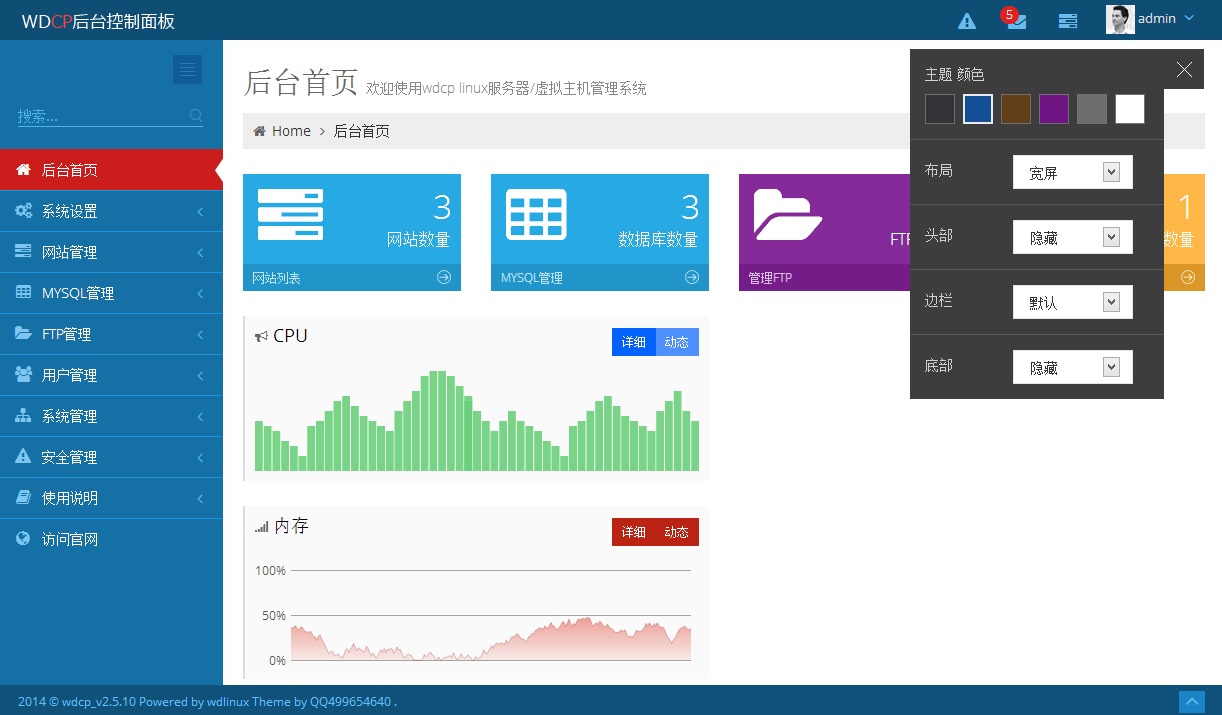Choose the dark charcoal theme color
Image resolution: width=1222 pixels, height=715 pixels.
click(x=940, y=109)
